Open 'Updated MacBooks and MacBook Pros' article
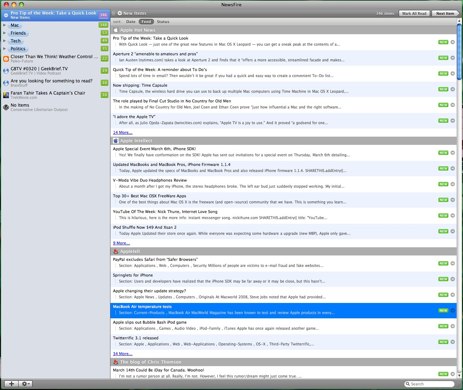Screen dimensions: 463x390 (x=283, y=168)
